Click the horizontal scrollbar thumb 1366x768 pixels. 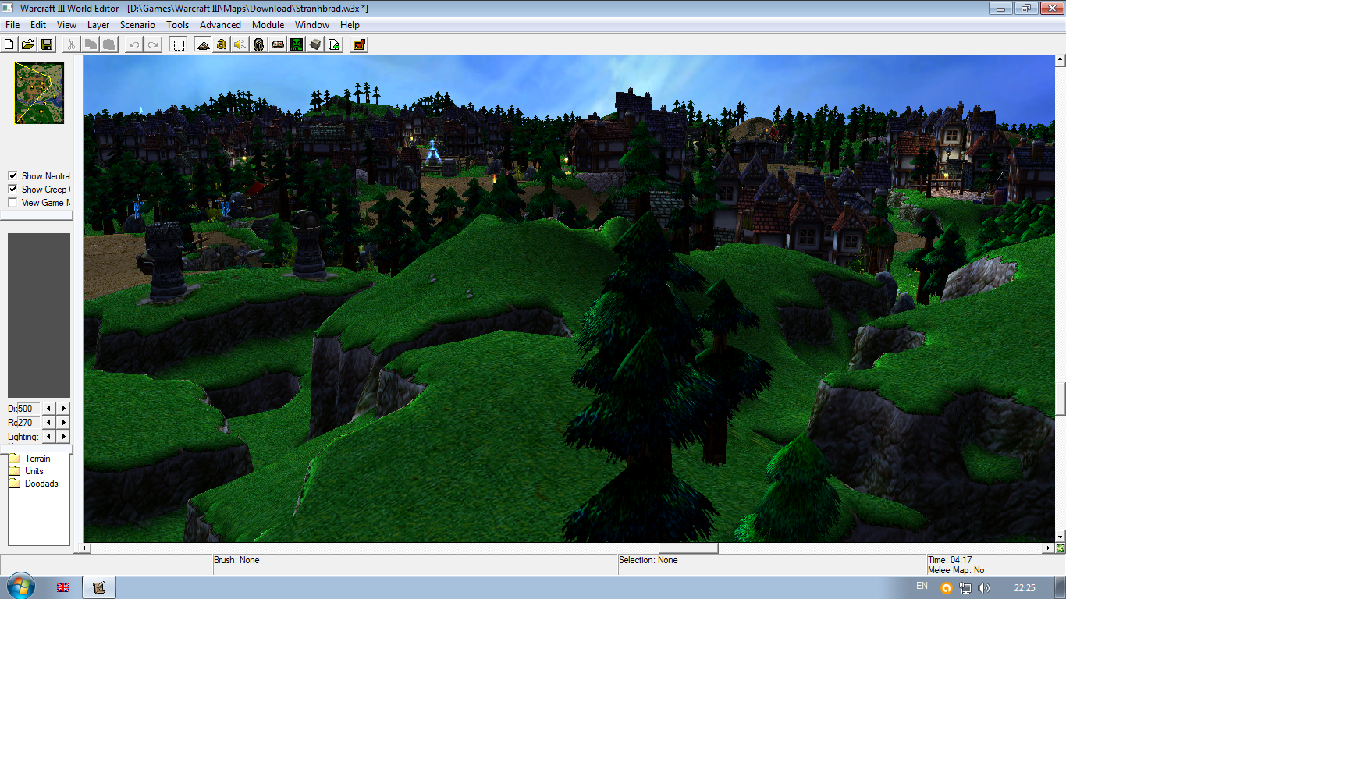pos(688,548)
